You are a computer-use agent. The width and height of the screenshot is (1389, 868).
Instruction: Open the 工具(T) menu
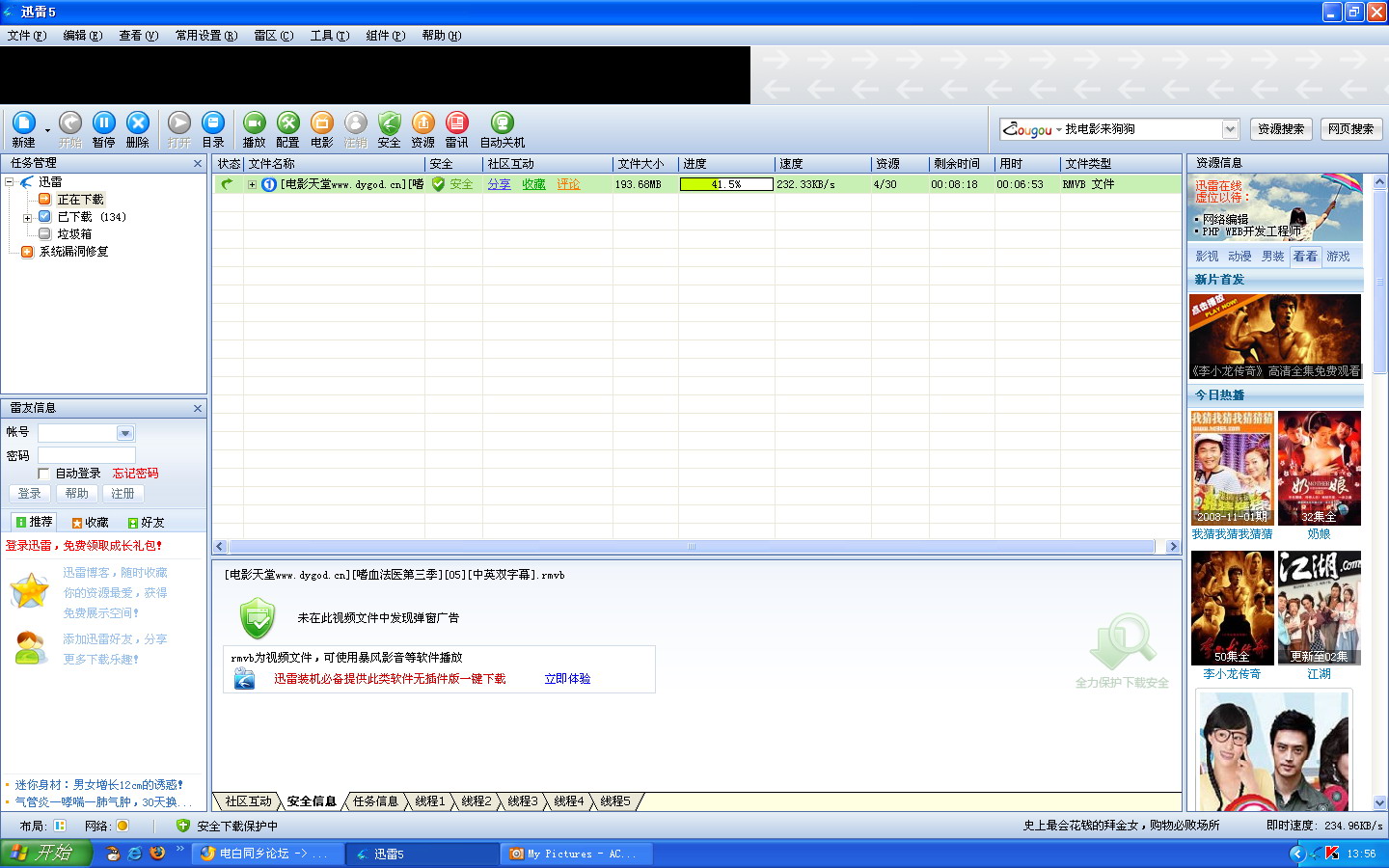point(329,36)
